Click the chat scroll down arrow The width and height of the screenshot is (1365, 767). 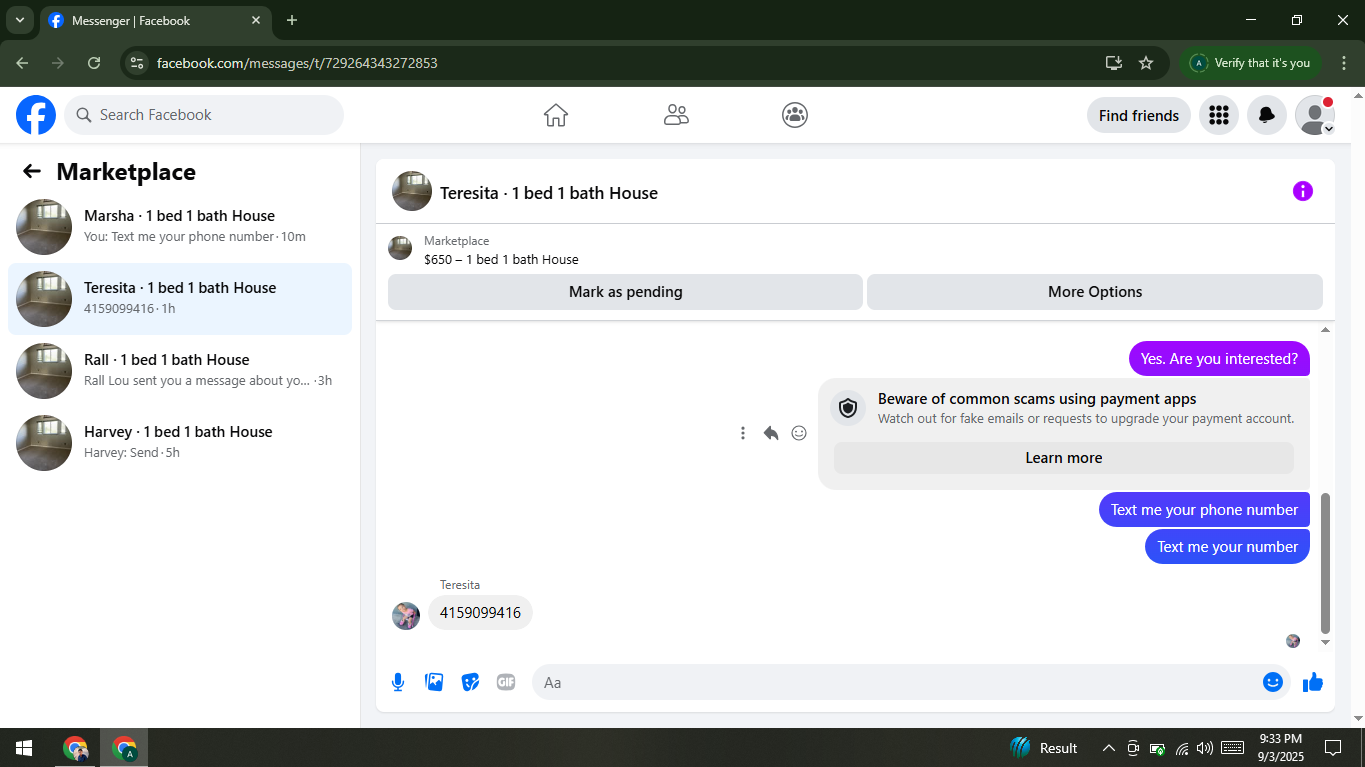click(1326, 642)
